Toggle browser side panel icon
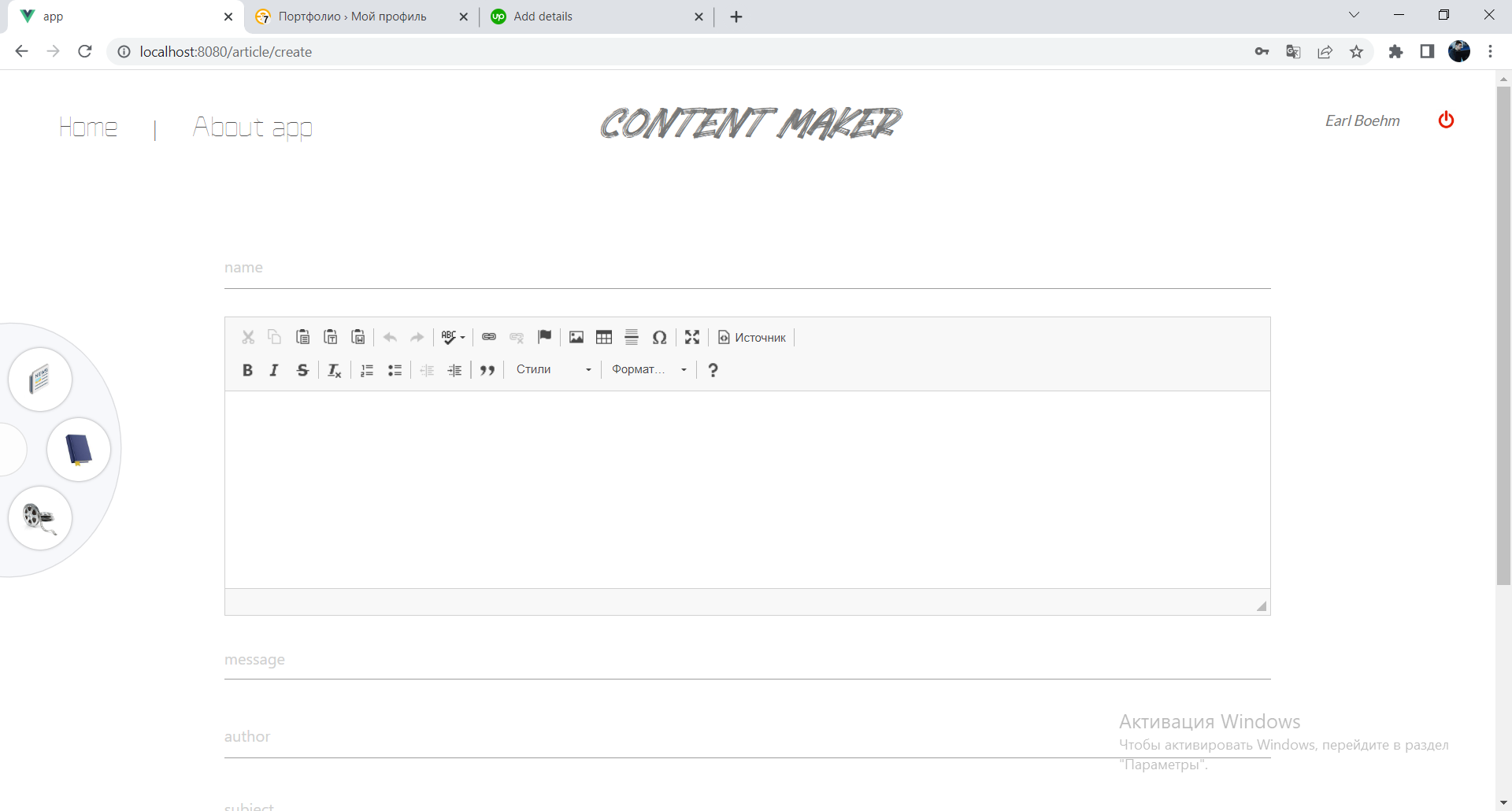 1427,52
